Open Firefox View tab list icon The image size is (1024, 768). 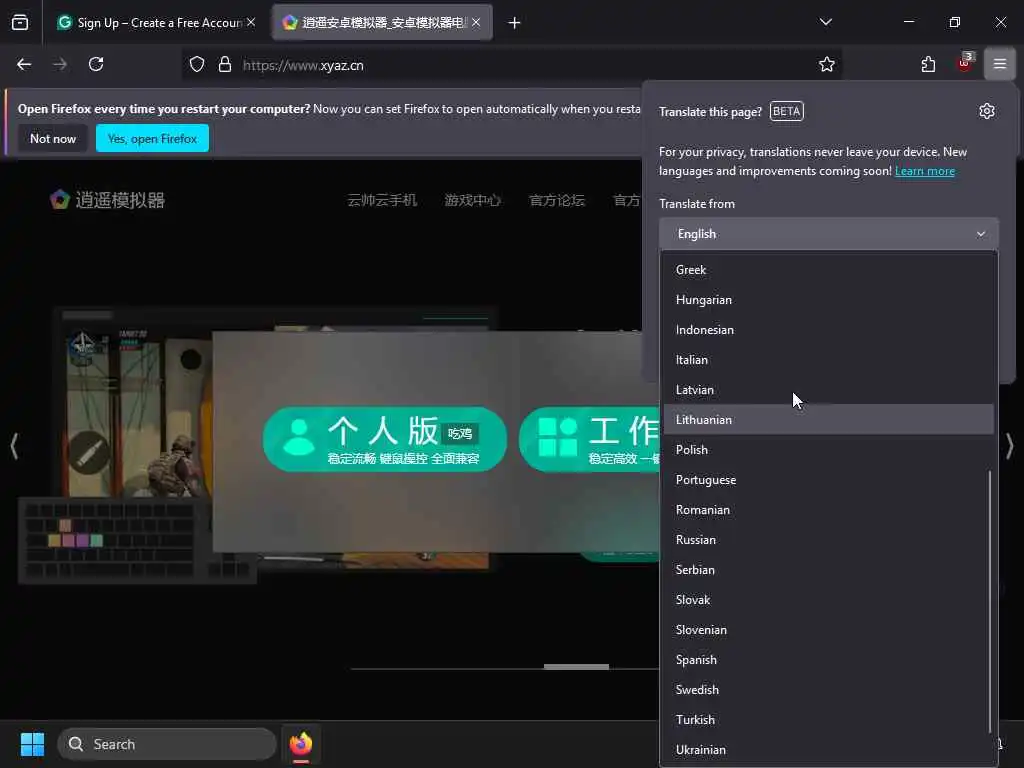tap(20, 23)
